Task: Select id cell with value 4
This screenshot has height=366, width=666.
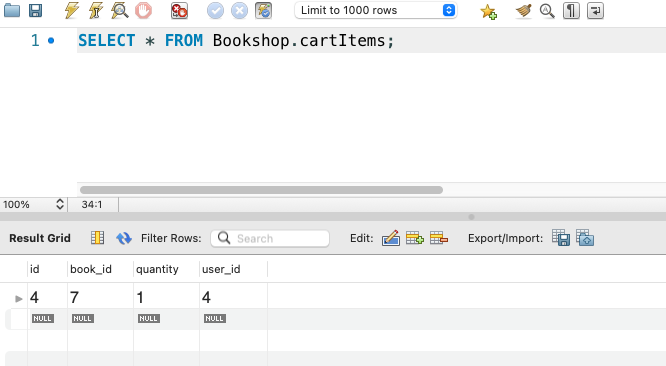Action: [x=47, y=298]
